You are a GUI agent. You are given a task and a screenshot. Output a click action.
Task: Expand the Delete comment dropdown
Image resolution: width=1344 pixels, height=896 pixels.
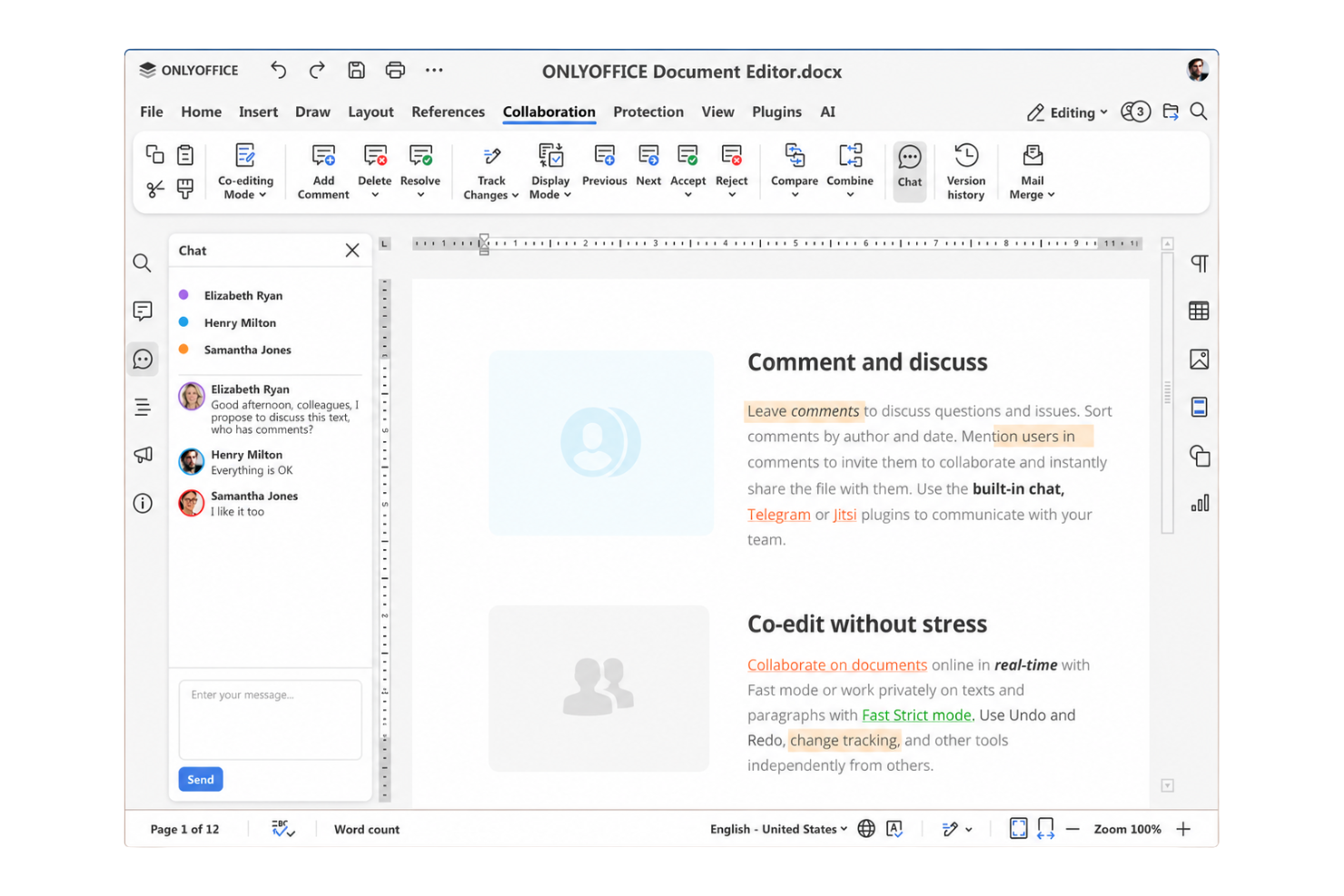[375, 195]
